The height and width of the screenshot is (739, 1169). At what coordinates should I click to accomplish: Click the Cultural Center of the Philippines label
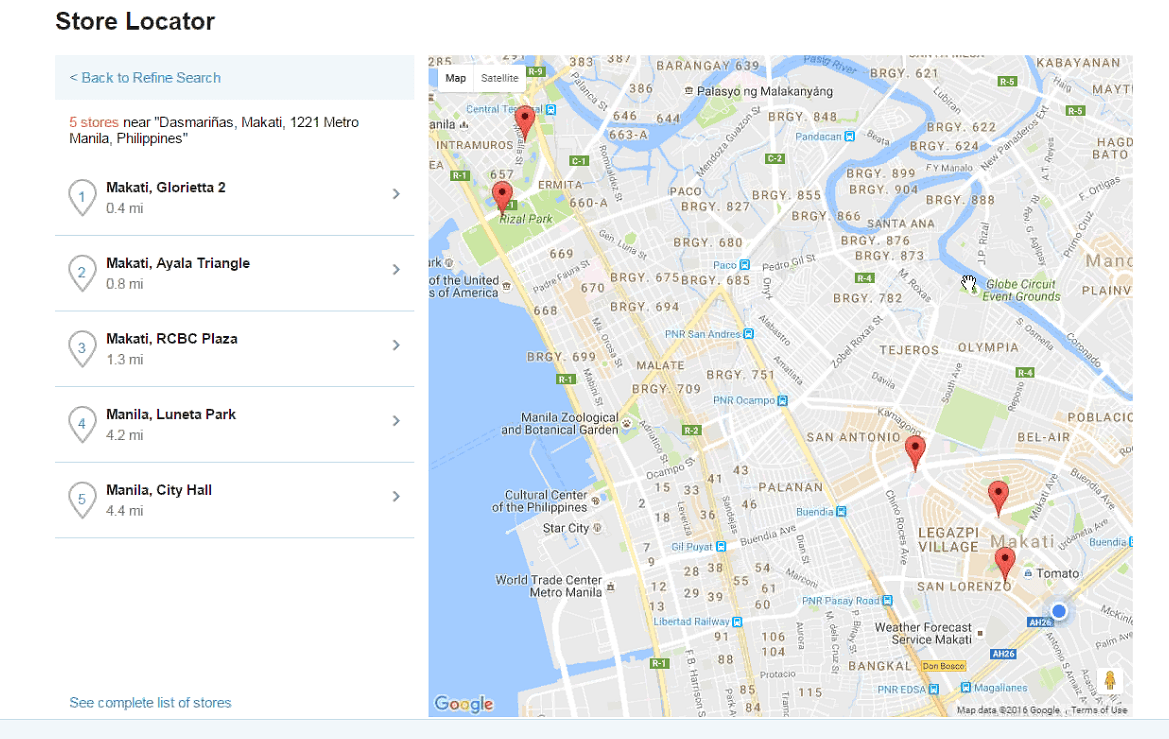(x=540, y=501)
